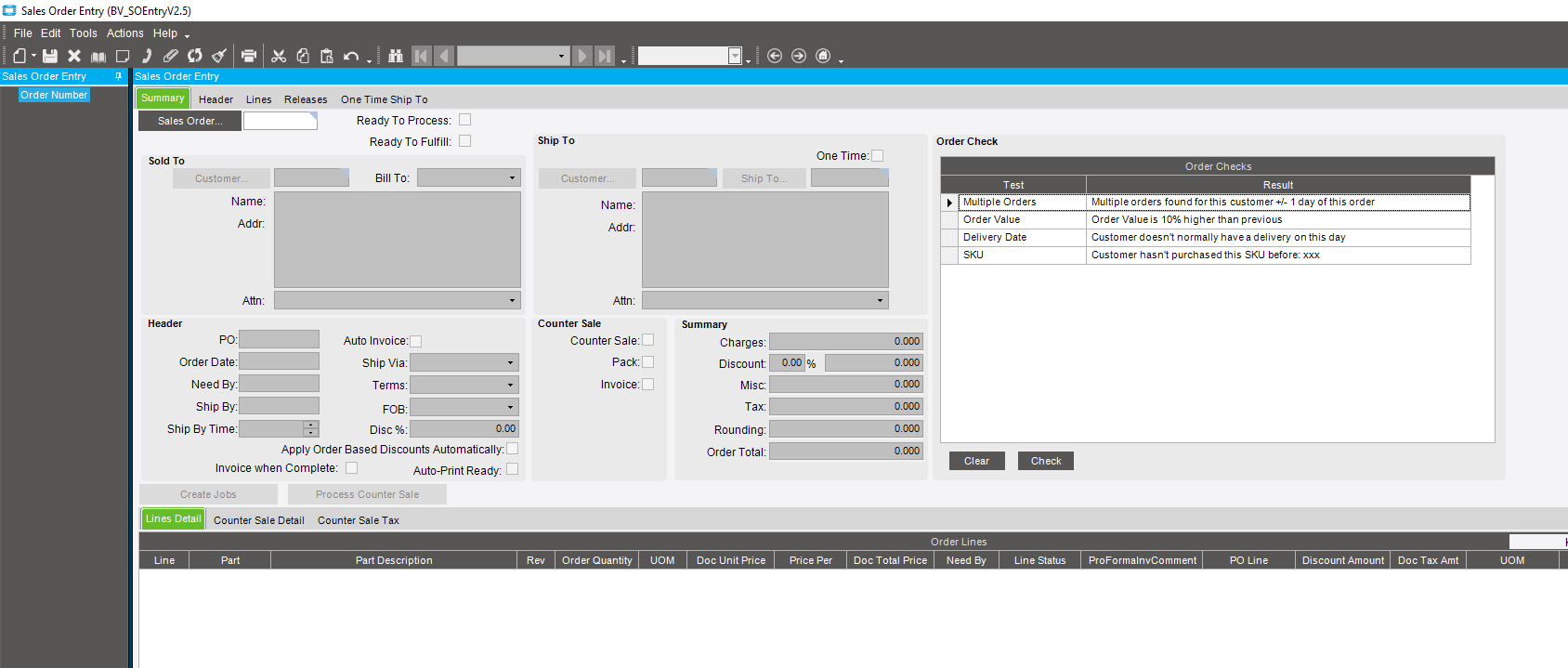The width and height of the screenshot is (1568, 668).
Task: Click the memo note toolbar icon
Action: (123, 56)
